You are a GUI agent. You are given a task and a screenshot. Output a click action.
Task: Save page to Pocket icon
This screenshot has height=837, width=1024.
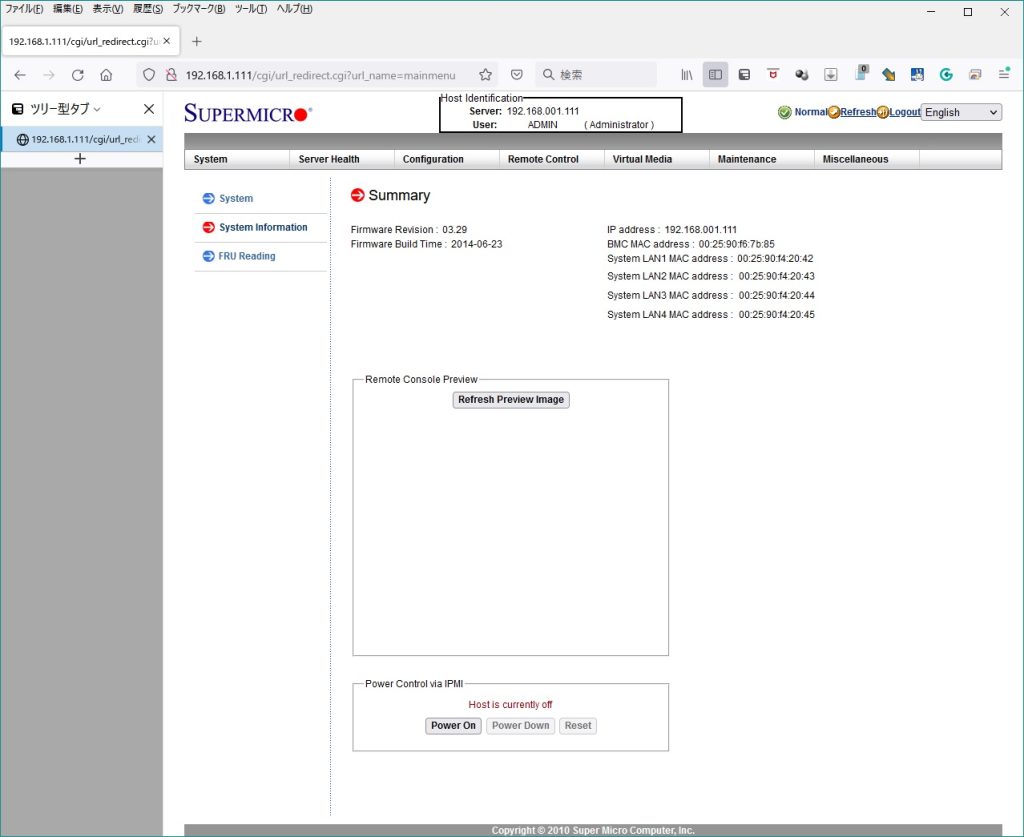click(517, 75)
